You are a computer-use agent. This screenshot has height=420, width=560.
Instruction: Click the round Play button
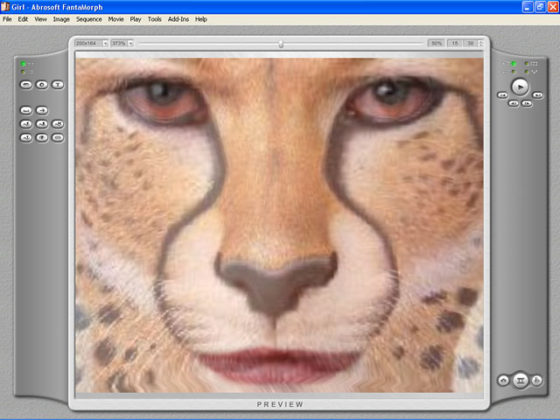coord(520,87)
